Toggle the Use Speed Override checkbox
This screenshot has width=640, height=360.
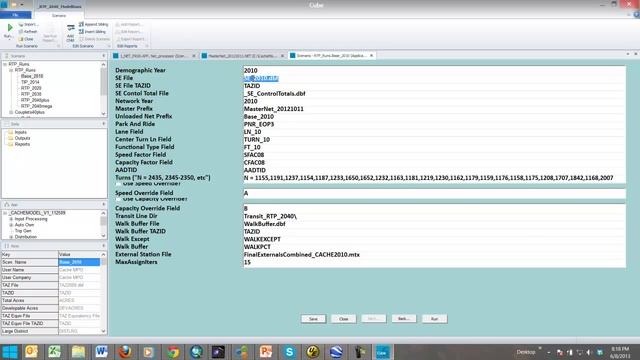[118, 184]
